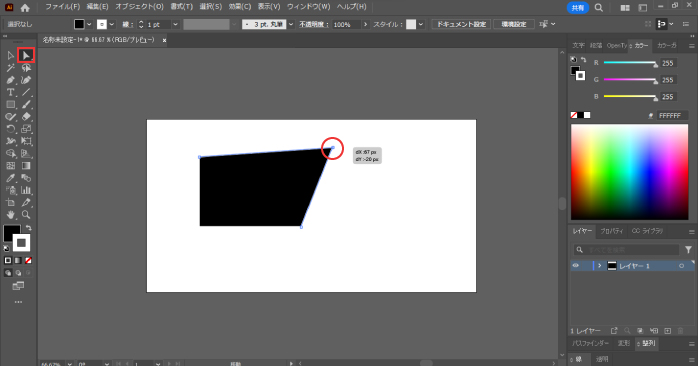Image resolution: width=698 pixels, height=366 pixels.
Task: Select the Rotate tool
Action: (x=10, y=129)
